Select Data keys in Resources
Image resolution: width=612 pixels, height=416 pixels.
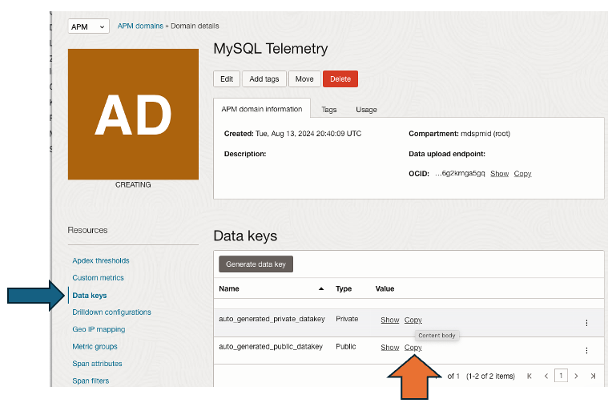89,295
